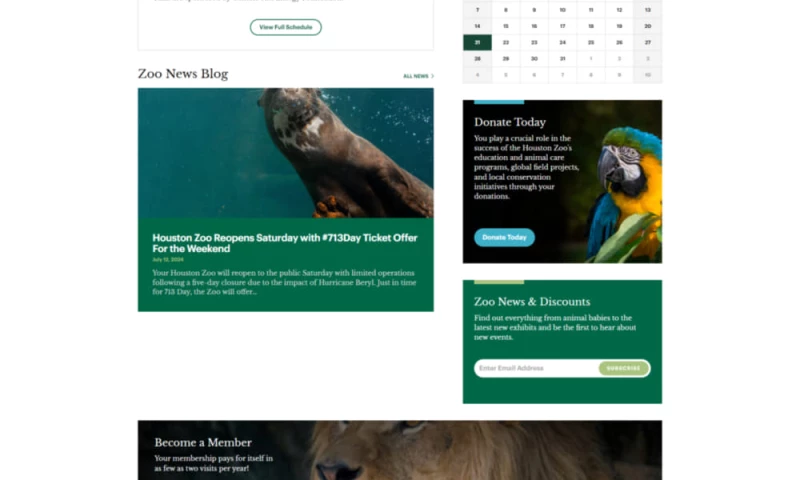This screenshot has width=800, height=480.
Task: Open the Houston Zoo Reopens Saturday headline
Action: click(285, 243)
